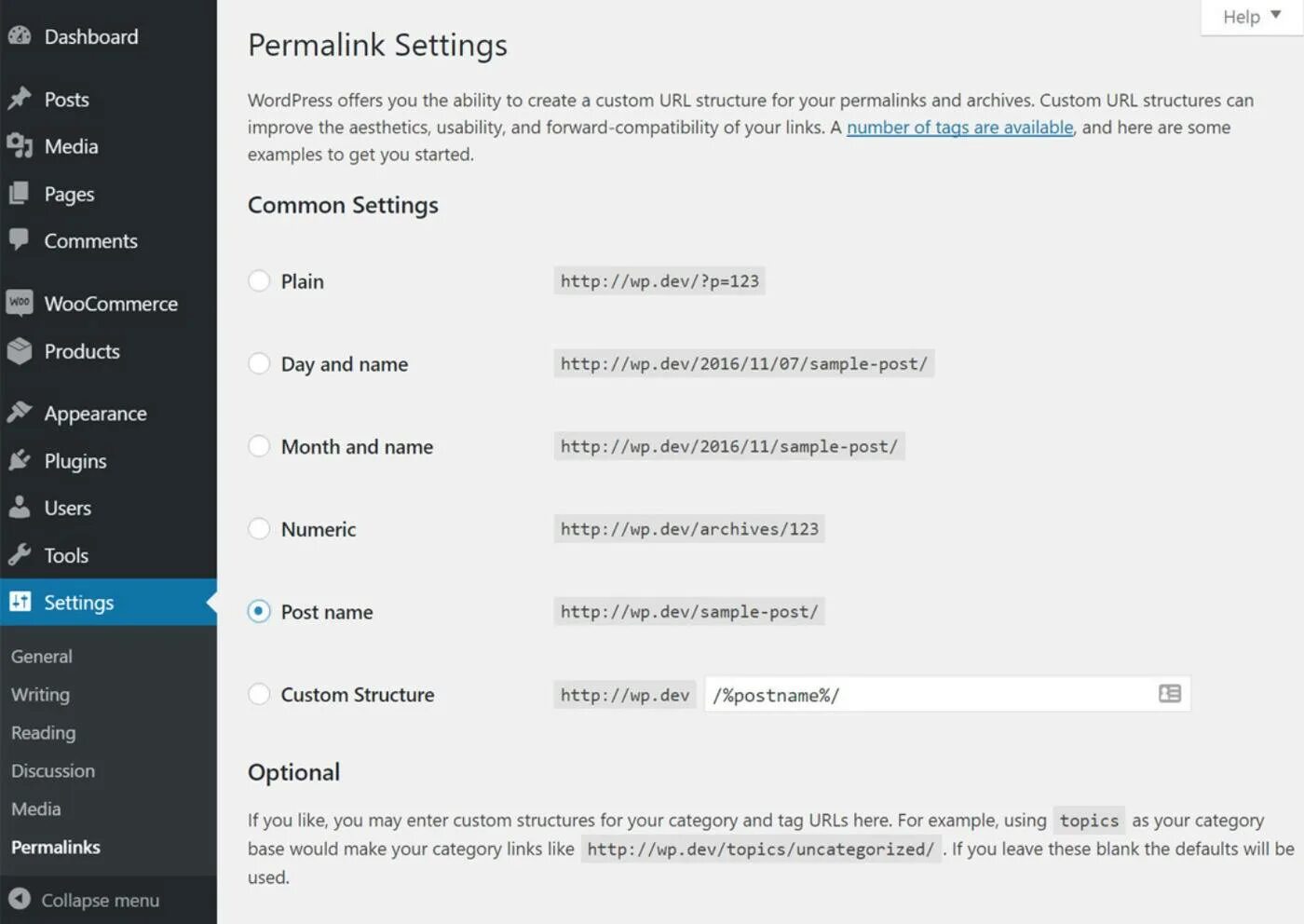This screenshot has height=924, width=1304.
Task: Select the Plain permalink radio button
Action: click(259, 281)
